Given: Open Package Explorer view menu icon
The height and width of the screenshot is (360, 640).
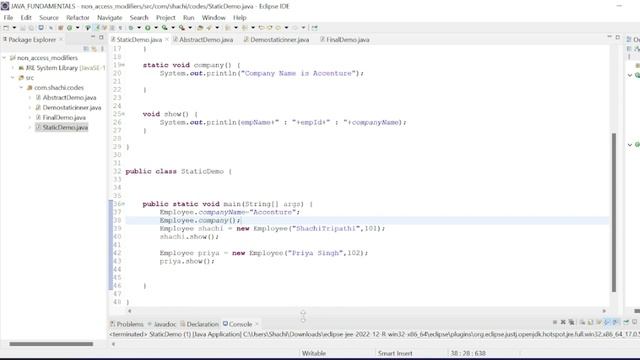Looking at the screenshot, I should pos(102,49).
